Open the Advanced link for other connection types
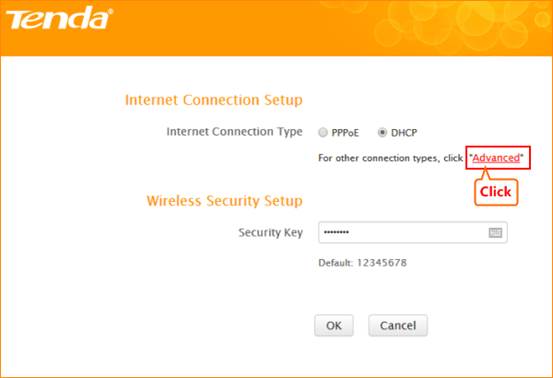553x378 pixels. pyautogui.click(x=496, y=158)
